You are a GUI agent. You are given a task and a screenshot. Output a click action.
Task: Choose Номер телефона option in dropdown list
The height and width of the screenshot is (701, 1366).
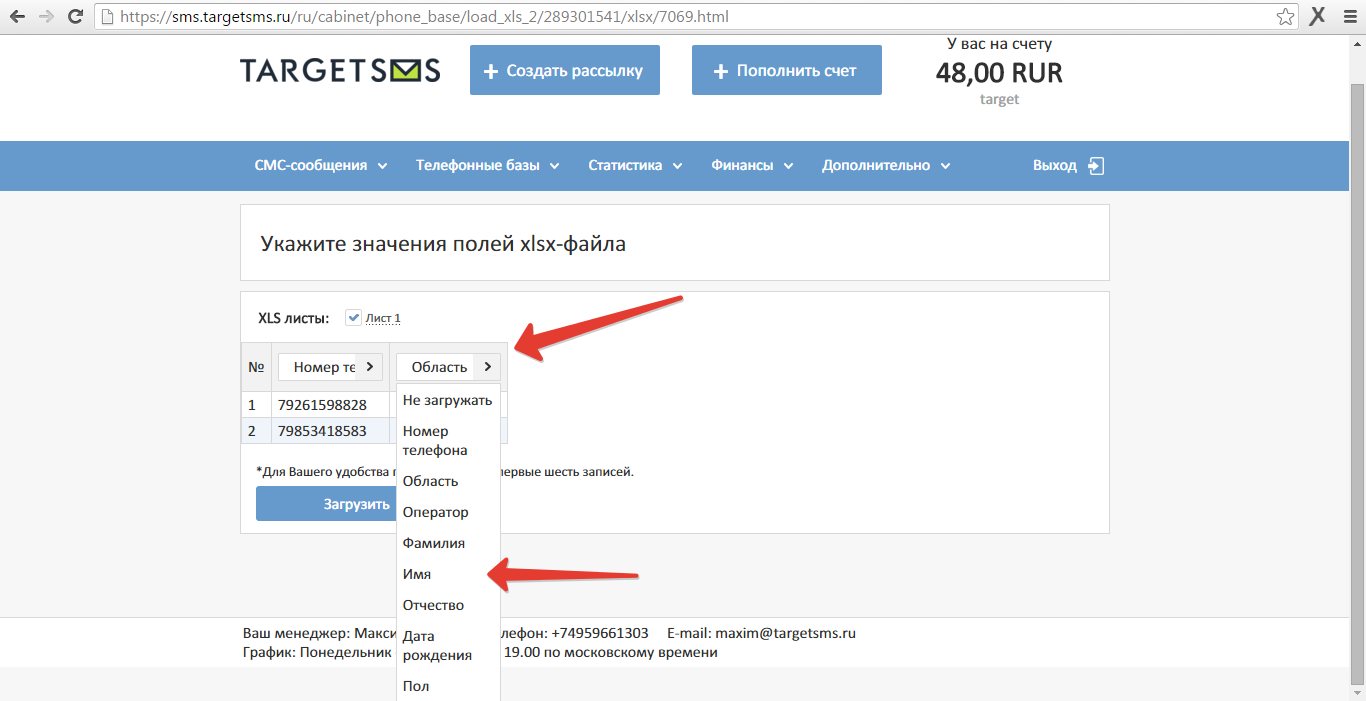[448, 441]
